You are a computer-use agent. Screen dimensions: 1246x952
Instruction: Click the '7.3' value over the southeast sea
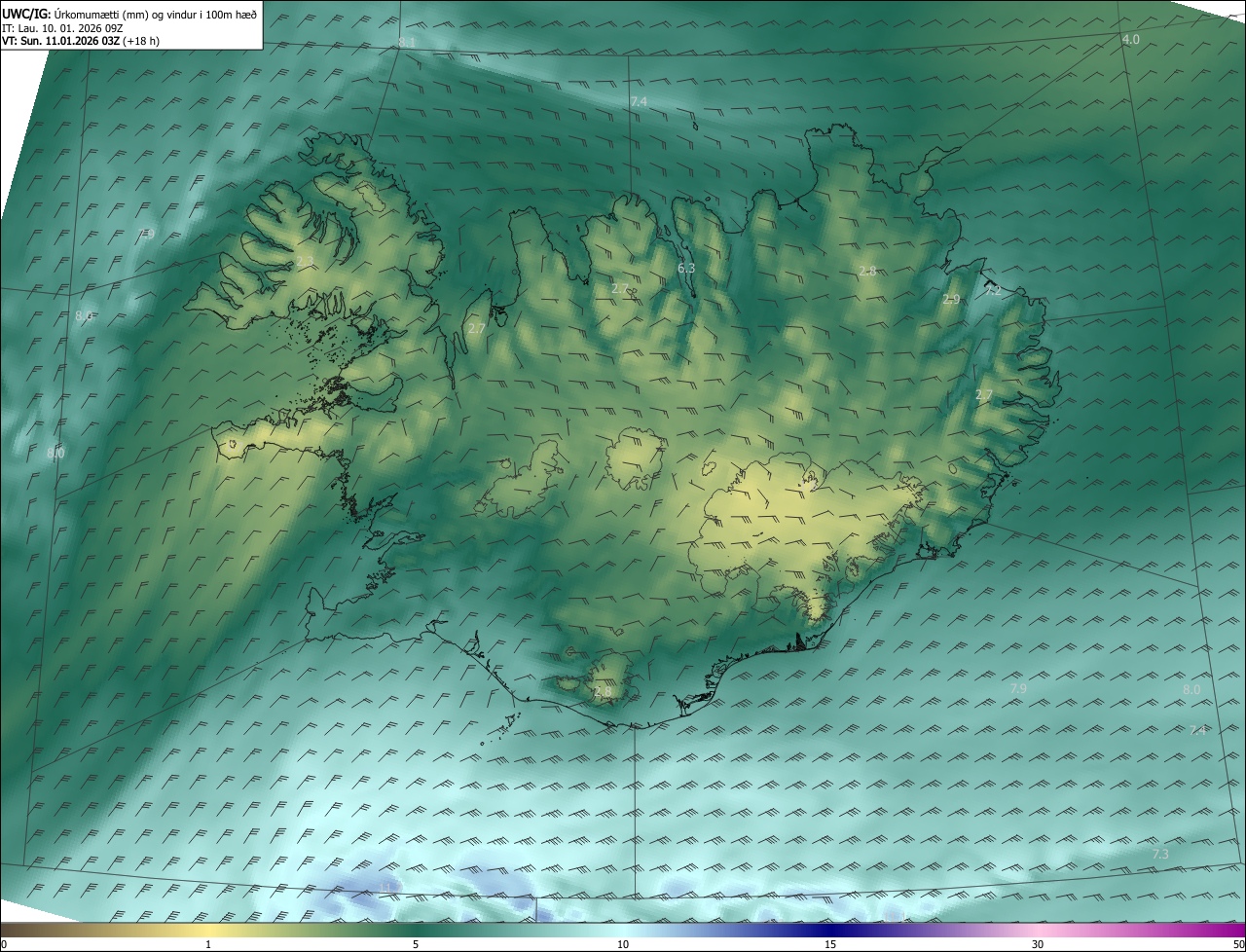[1160, 854]
